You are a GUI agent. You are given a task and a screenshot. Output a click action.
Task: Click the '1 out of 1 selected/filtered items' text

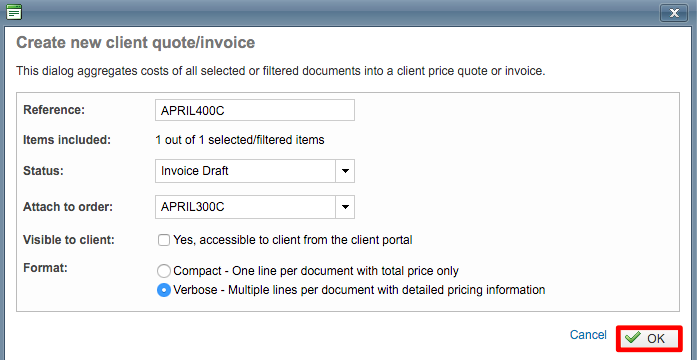click(x=240, y=140)
